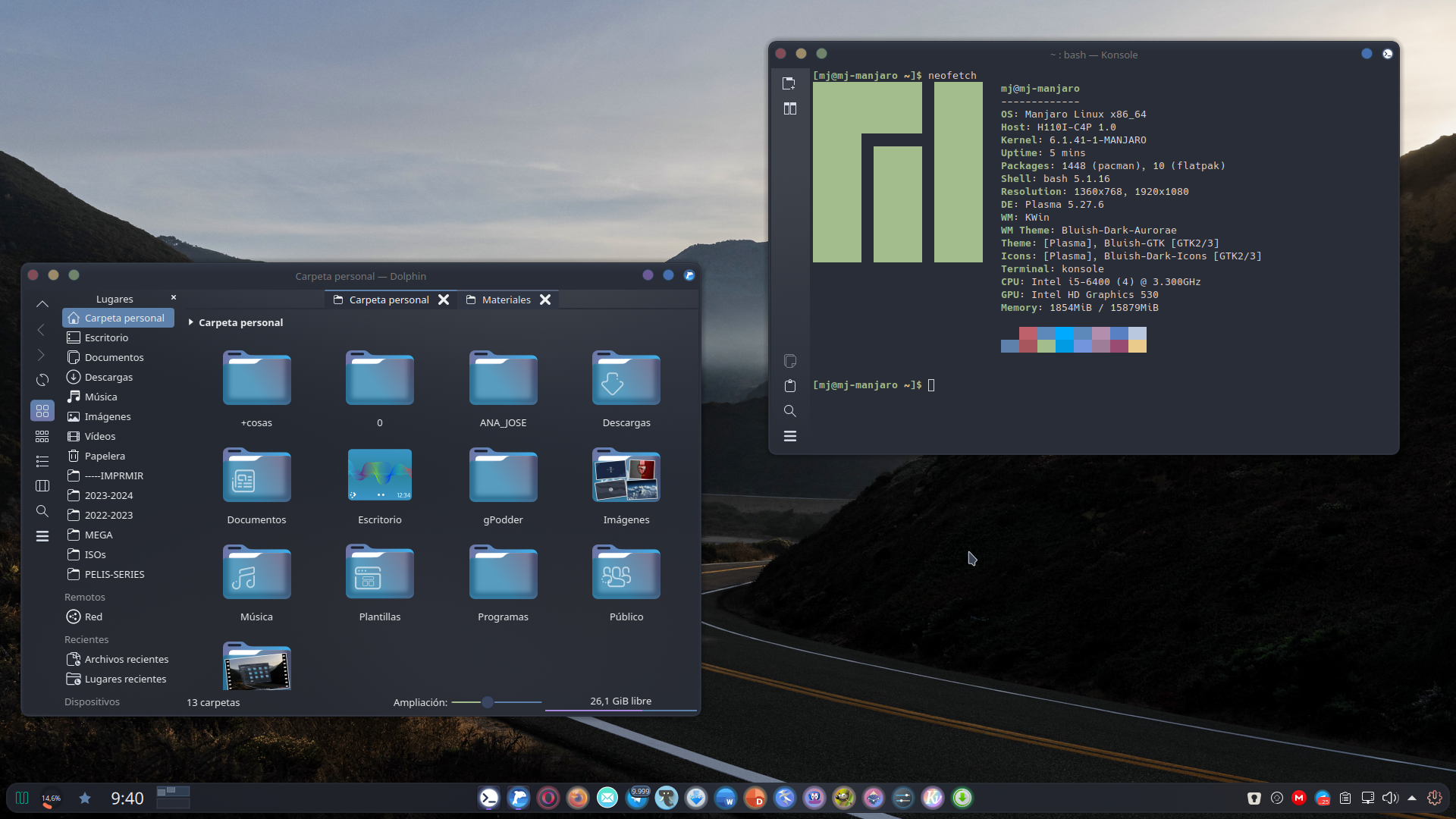Expand hidden system tray icons arrow
Screen dimensions: 1456x819
[1412, 798]
